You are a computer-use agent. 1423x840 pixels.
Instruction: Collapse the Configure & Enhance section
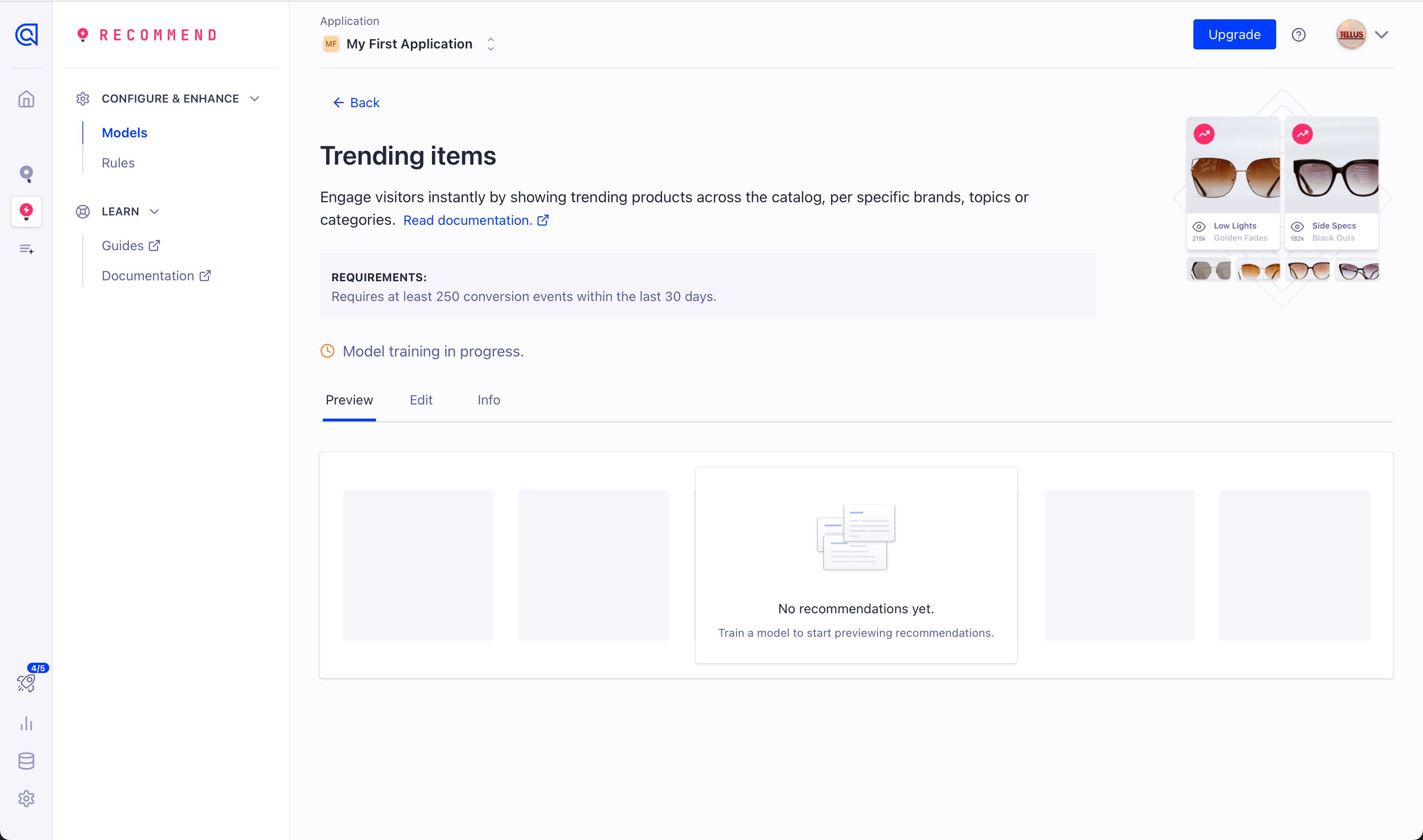254,98
